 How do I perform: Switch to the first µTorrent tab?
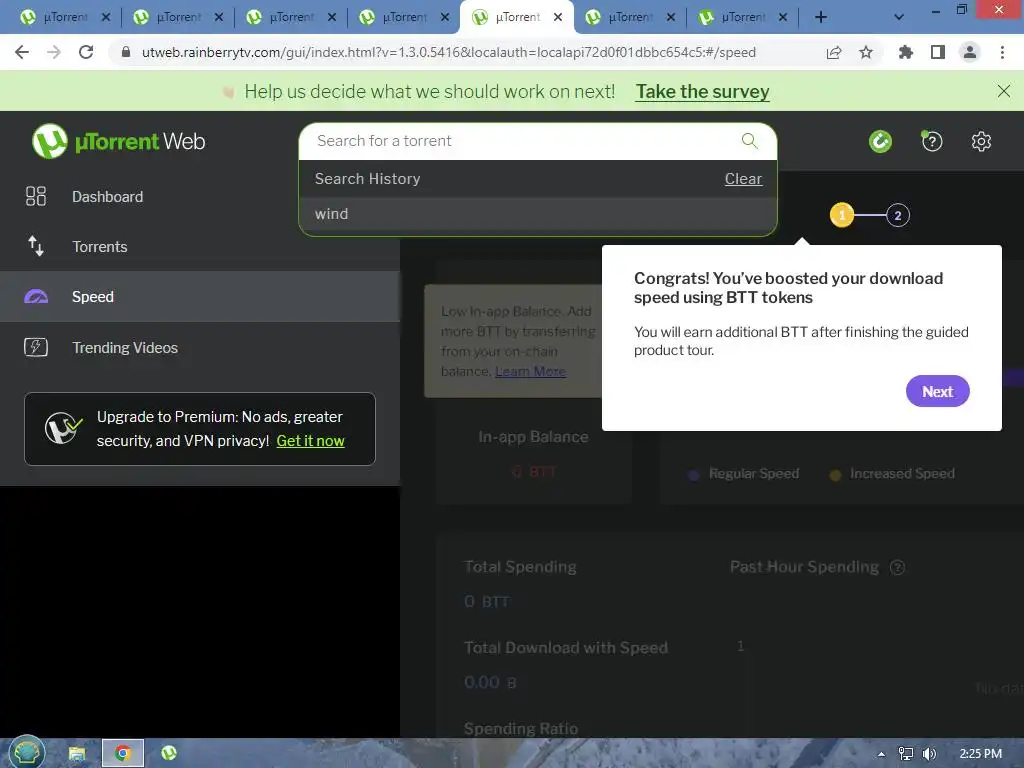(63, 17)
